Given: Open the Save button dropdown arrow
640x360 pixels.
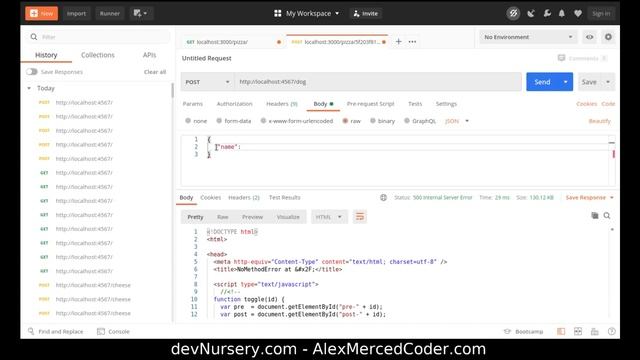Looking at the screenshot, I should [608, 82].
